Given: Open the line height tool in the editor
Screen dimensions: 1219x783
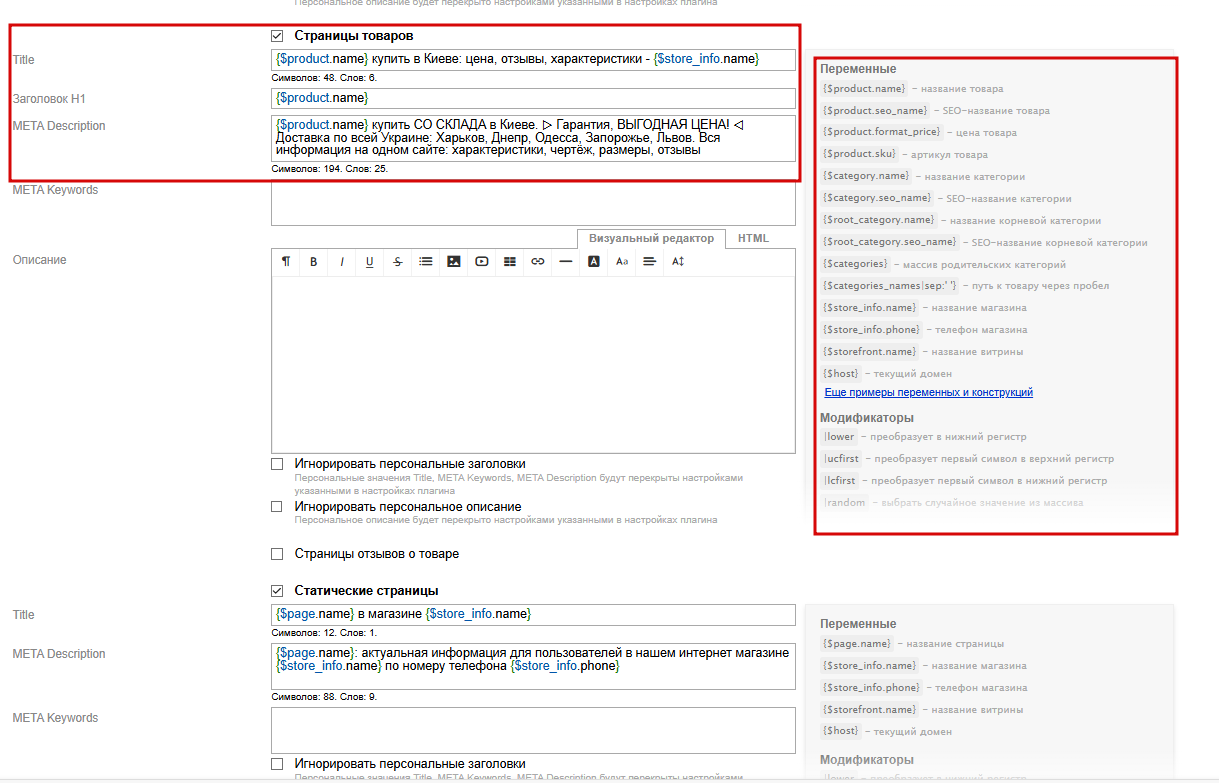Looking at the screenshot, I should click(x=678, y=261).
